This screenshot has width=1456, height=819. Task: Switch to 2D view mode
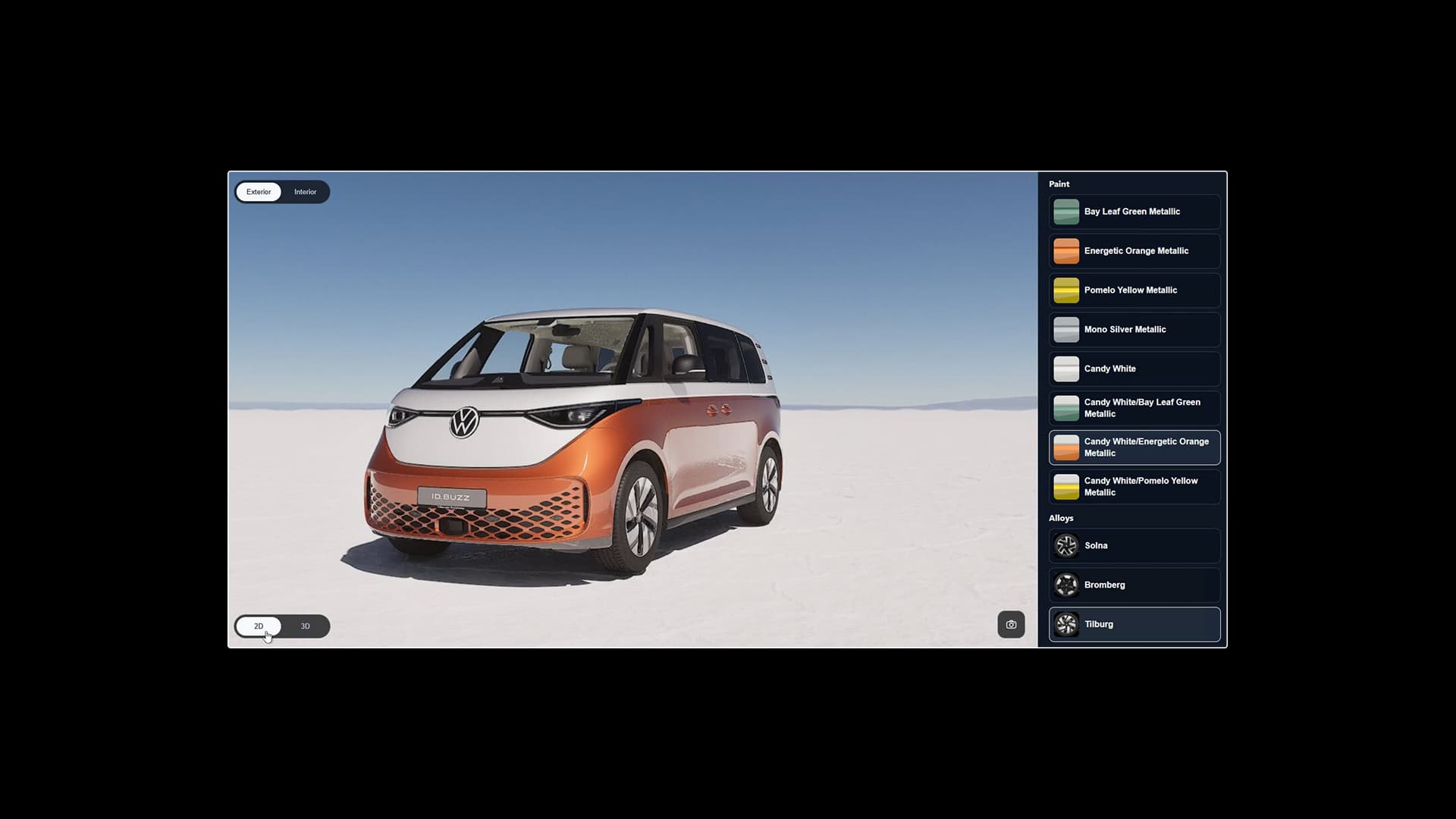259,626
